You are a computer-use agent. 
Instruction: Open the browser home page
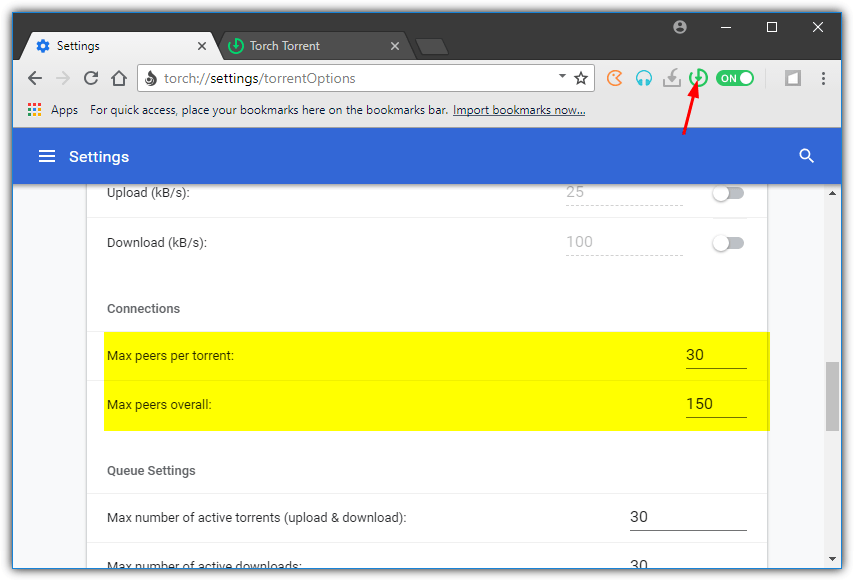point(119,78)
